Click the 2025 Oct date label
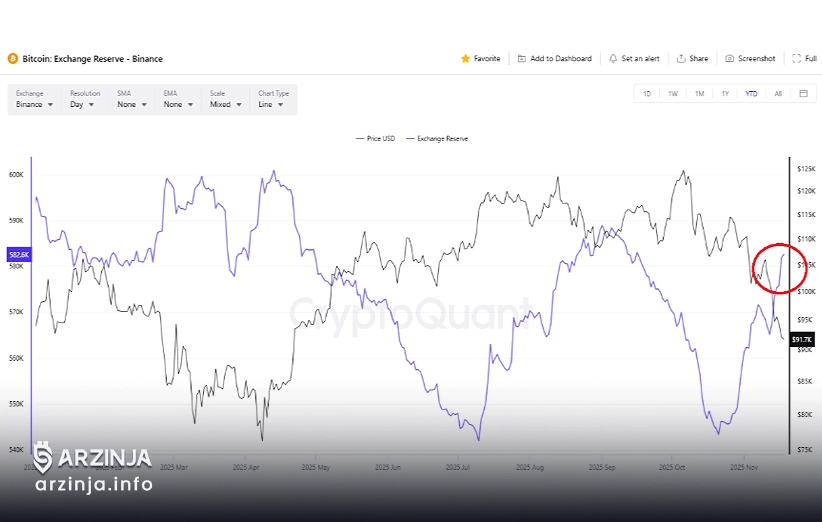 click(672, 467)
